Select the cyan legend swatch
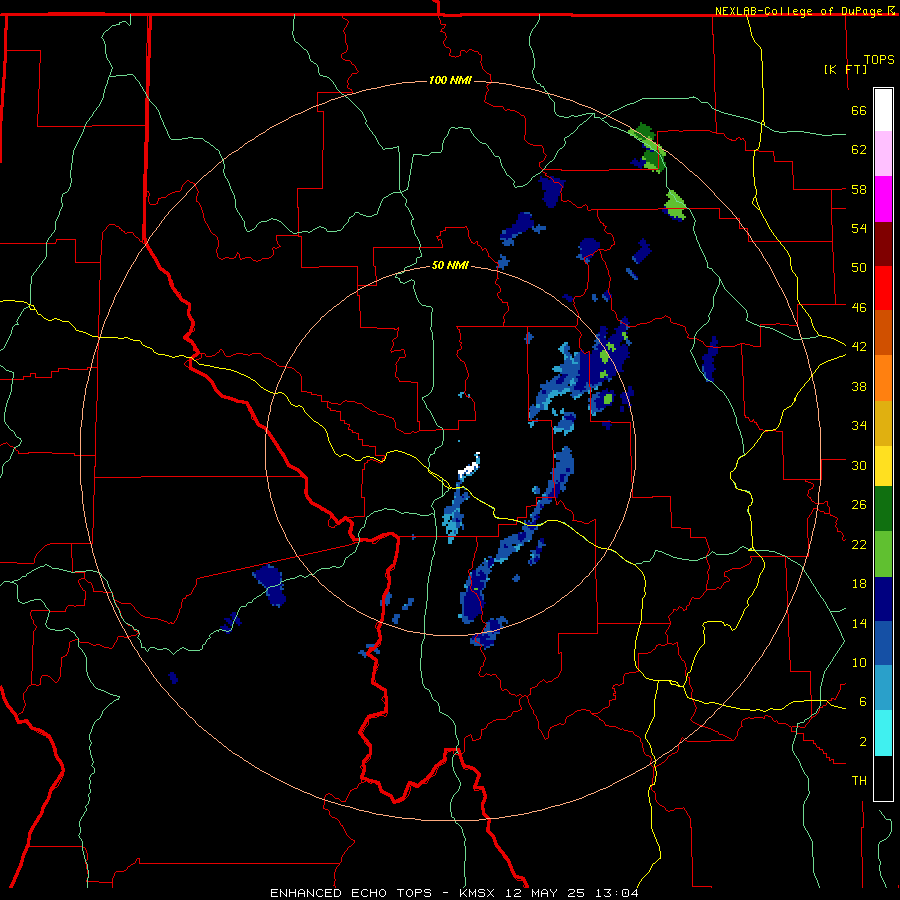This screenshot has width=900, height=900. (x=883, y=733)
